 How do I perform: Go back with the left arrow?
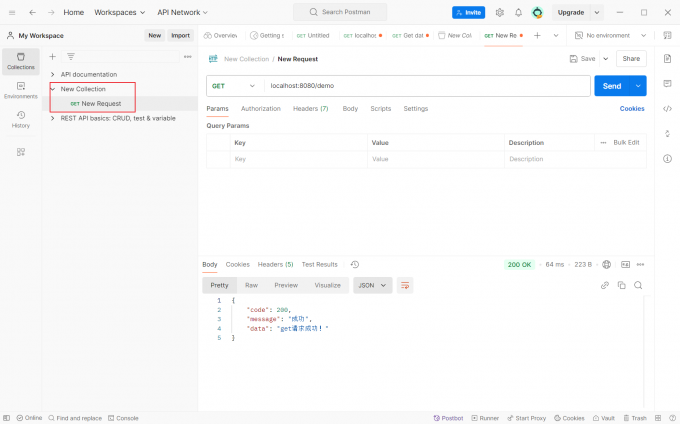(33, 13)
